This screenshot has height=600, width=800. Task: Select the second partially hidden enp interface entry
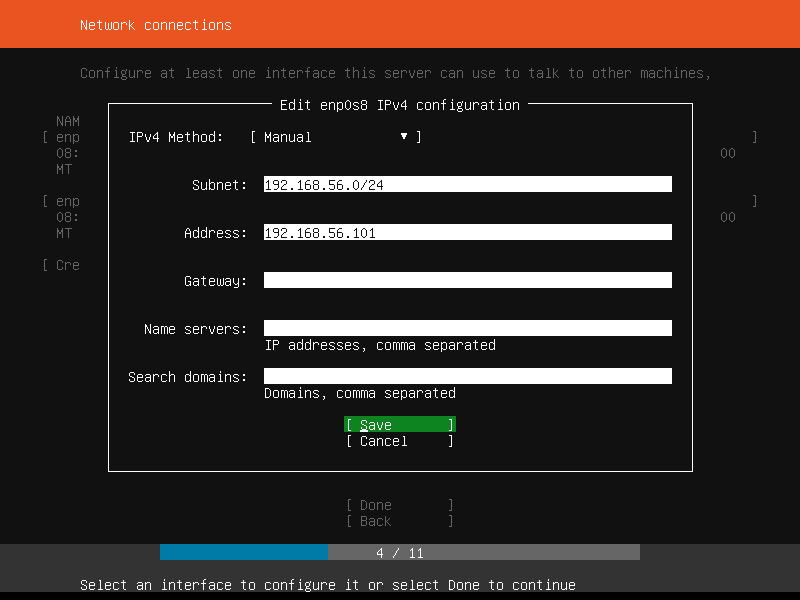68,201
